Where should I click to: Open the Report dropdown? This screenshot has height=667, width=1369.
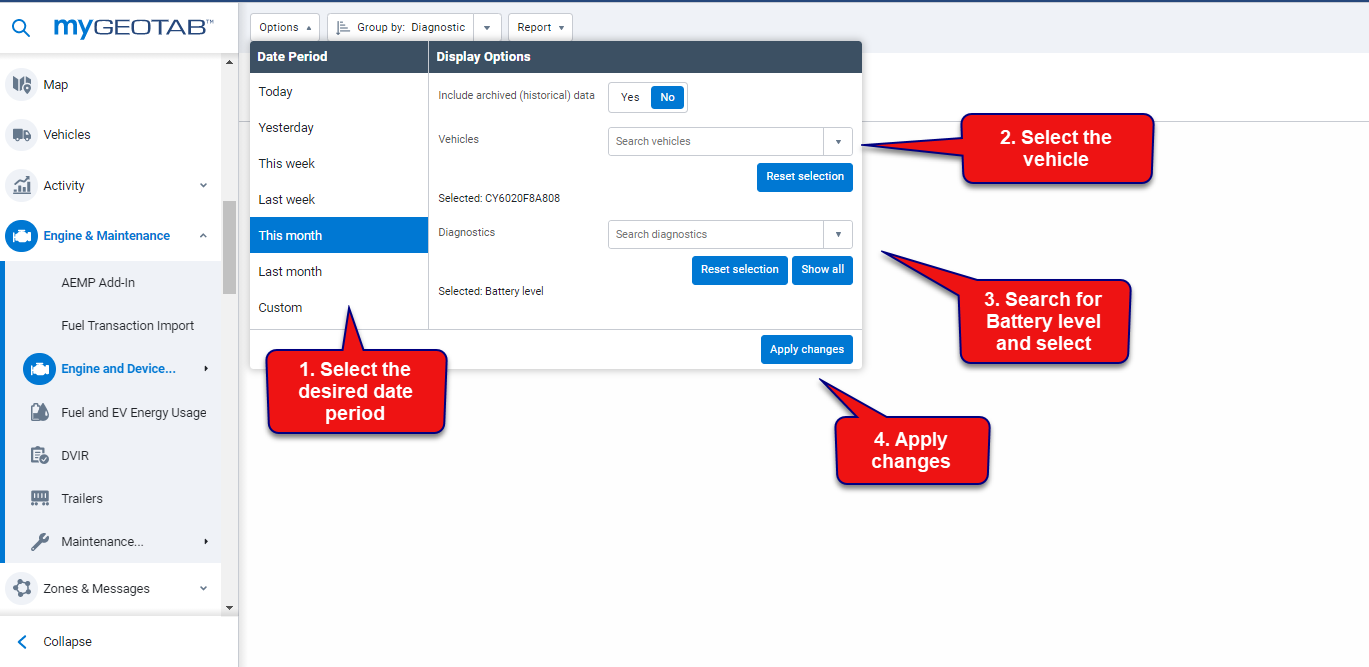(x=540, y=28)
